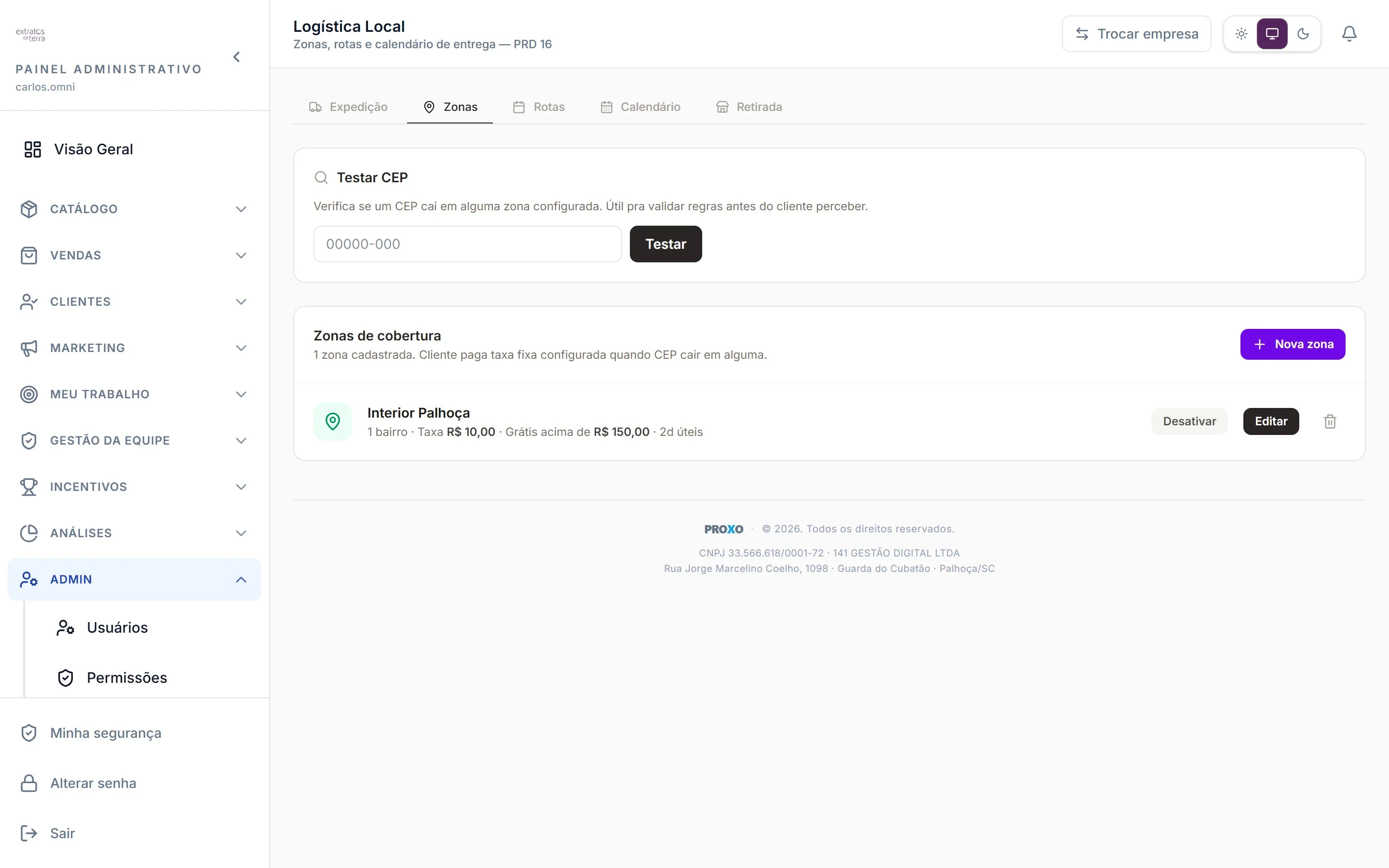This screenshot has height=868, width=1389.
Task: Click the Sair logout icon
Action: pyautogui.click(x=29, y=834)
